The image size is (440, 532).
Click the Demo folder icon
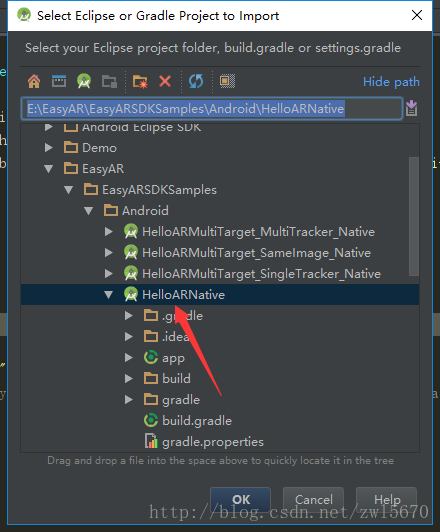click(x=71, y=147)
